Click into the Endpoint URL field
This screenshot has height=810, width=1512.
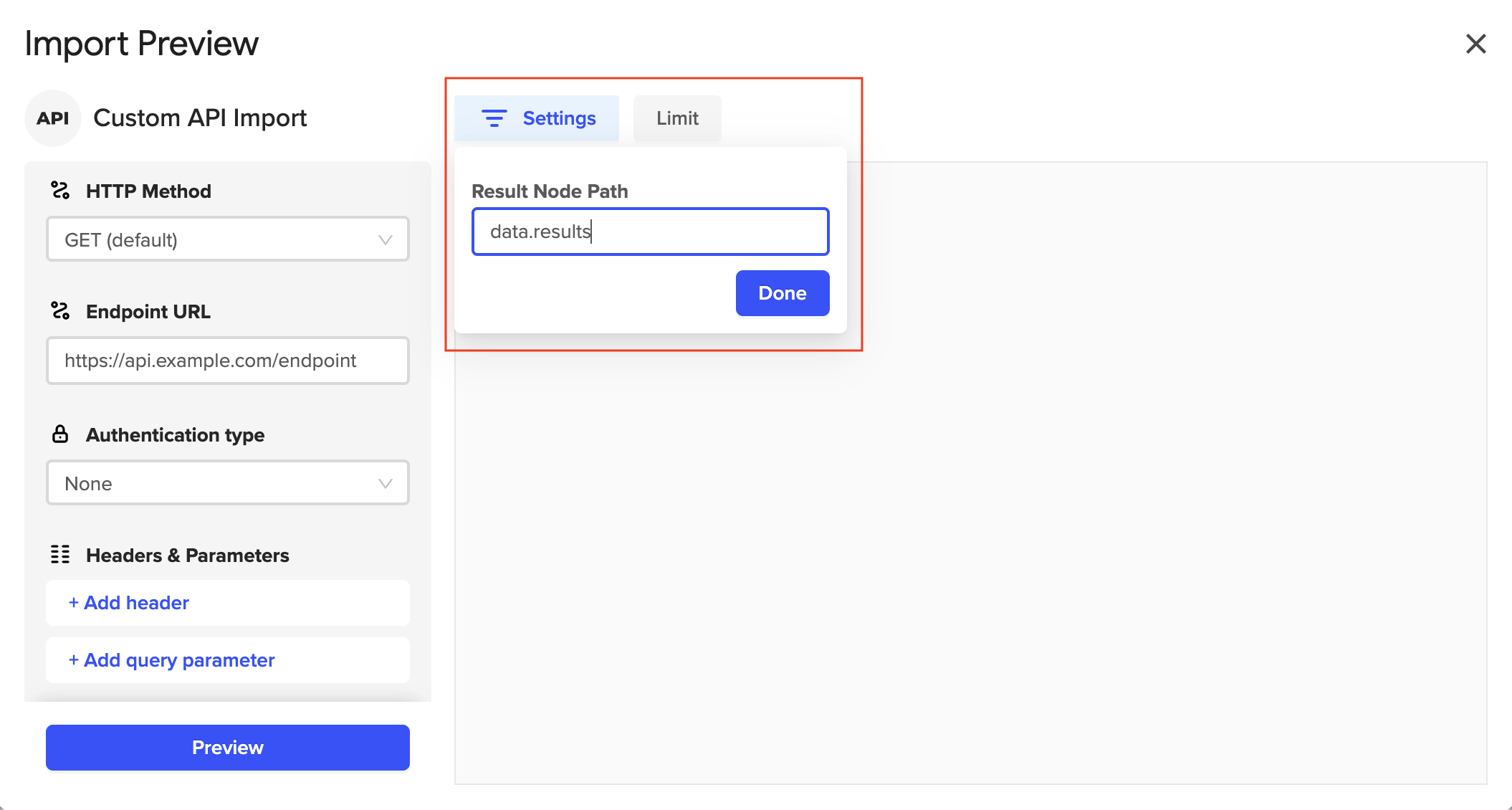[x=227, y=361]
